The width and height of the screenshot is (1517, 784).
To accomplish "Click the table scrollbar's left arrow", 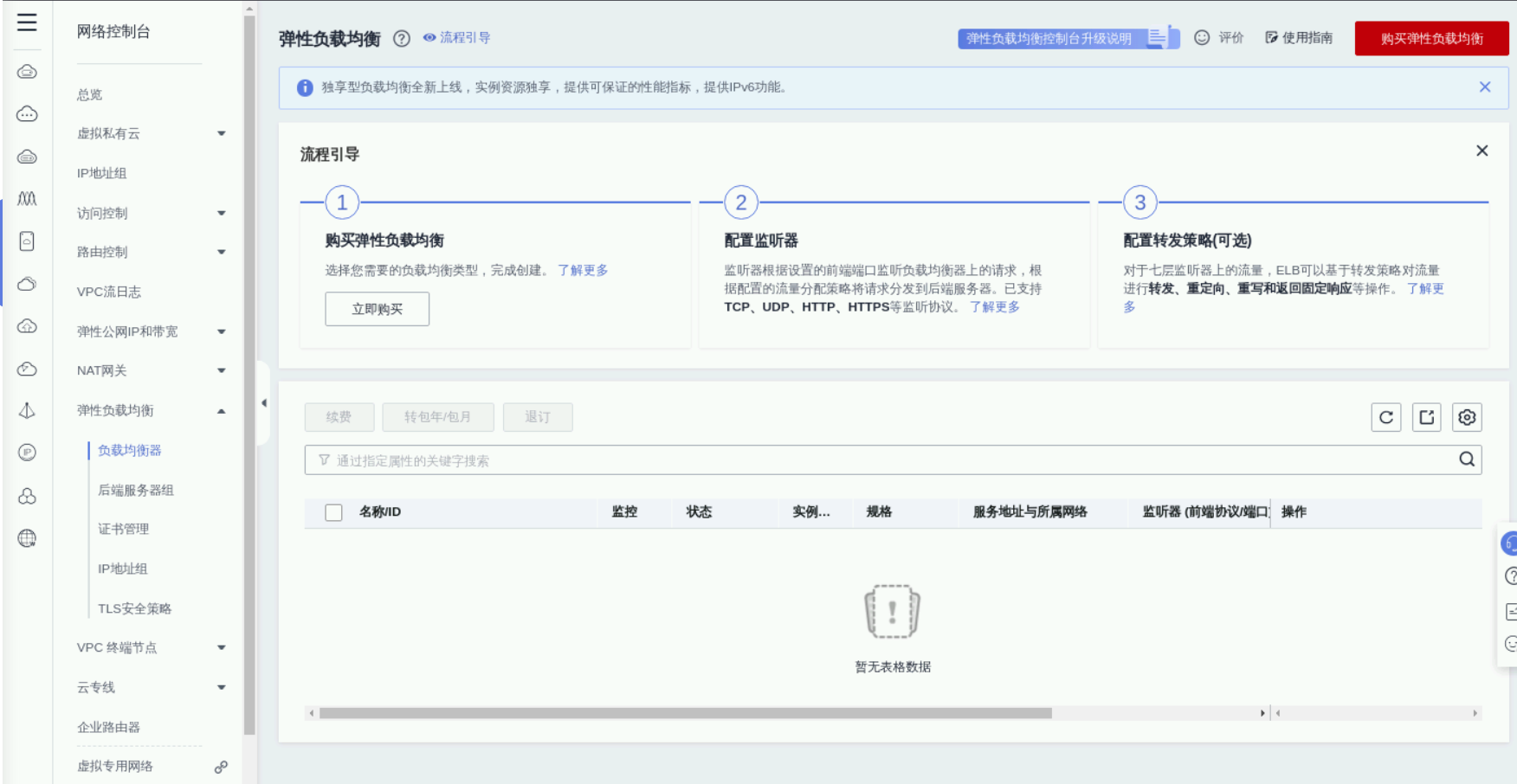I will pyautogui.click(x=311, y=713).
